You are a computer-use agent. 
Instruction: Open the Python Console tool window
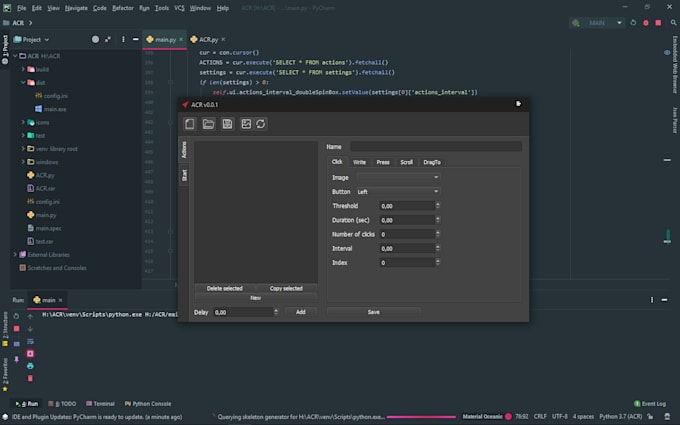pos(147,404)
